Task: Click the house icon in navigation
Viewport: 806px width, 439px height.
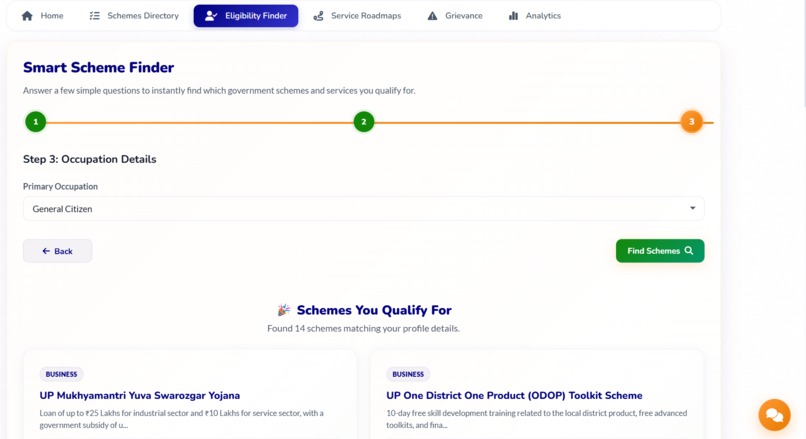Action: point(27,16)
